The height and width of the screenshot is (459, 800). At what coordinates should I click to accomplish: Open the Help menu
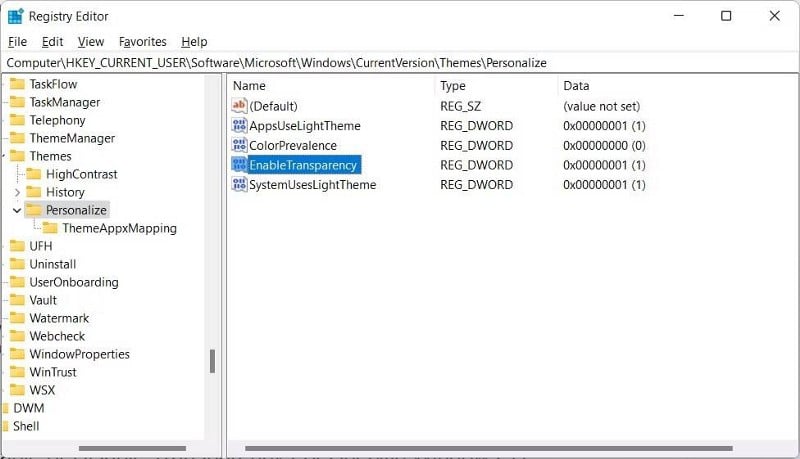194,42
